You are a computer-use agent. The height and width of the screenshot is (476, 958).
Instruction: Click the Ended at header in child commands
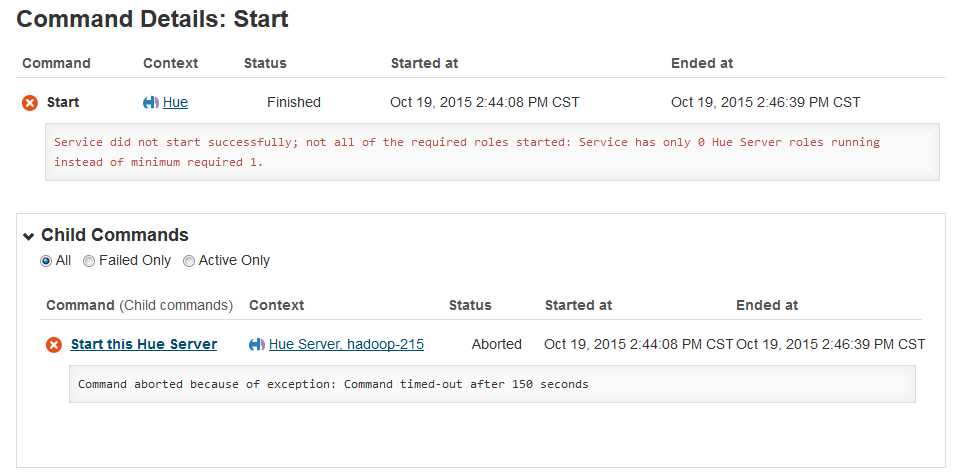tap(767, 305)
